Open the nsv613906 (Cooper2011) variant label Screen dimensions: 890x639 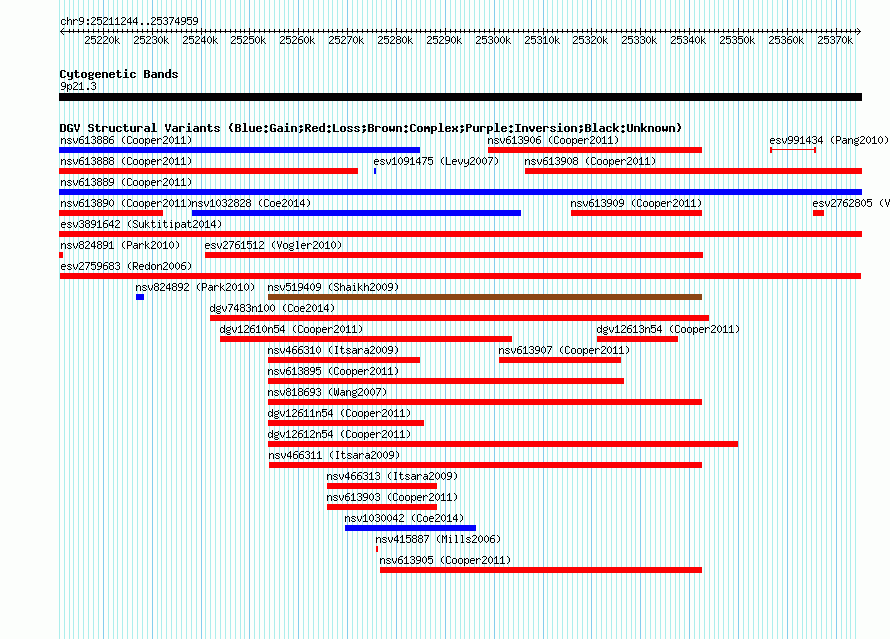coord(553,140)
